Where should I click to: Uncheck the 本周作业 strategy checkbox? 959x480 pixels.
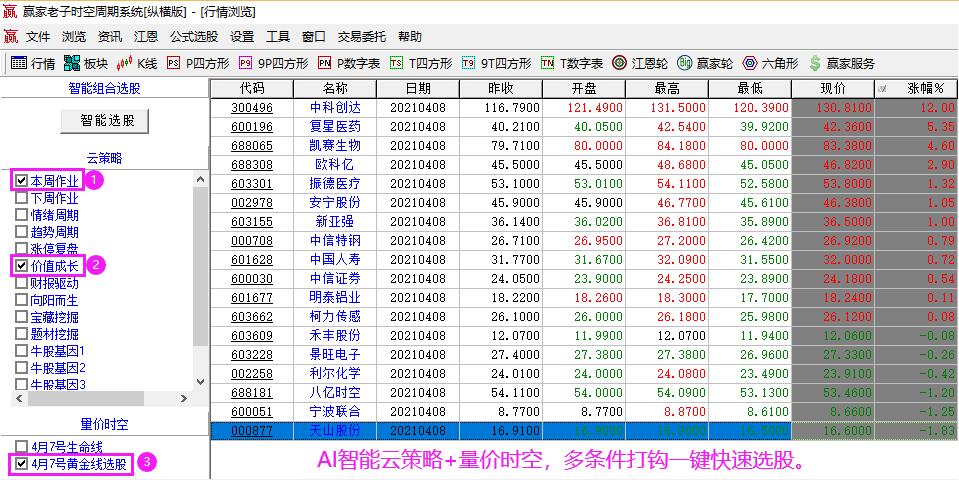(21, 181)
